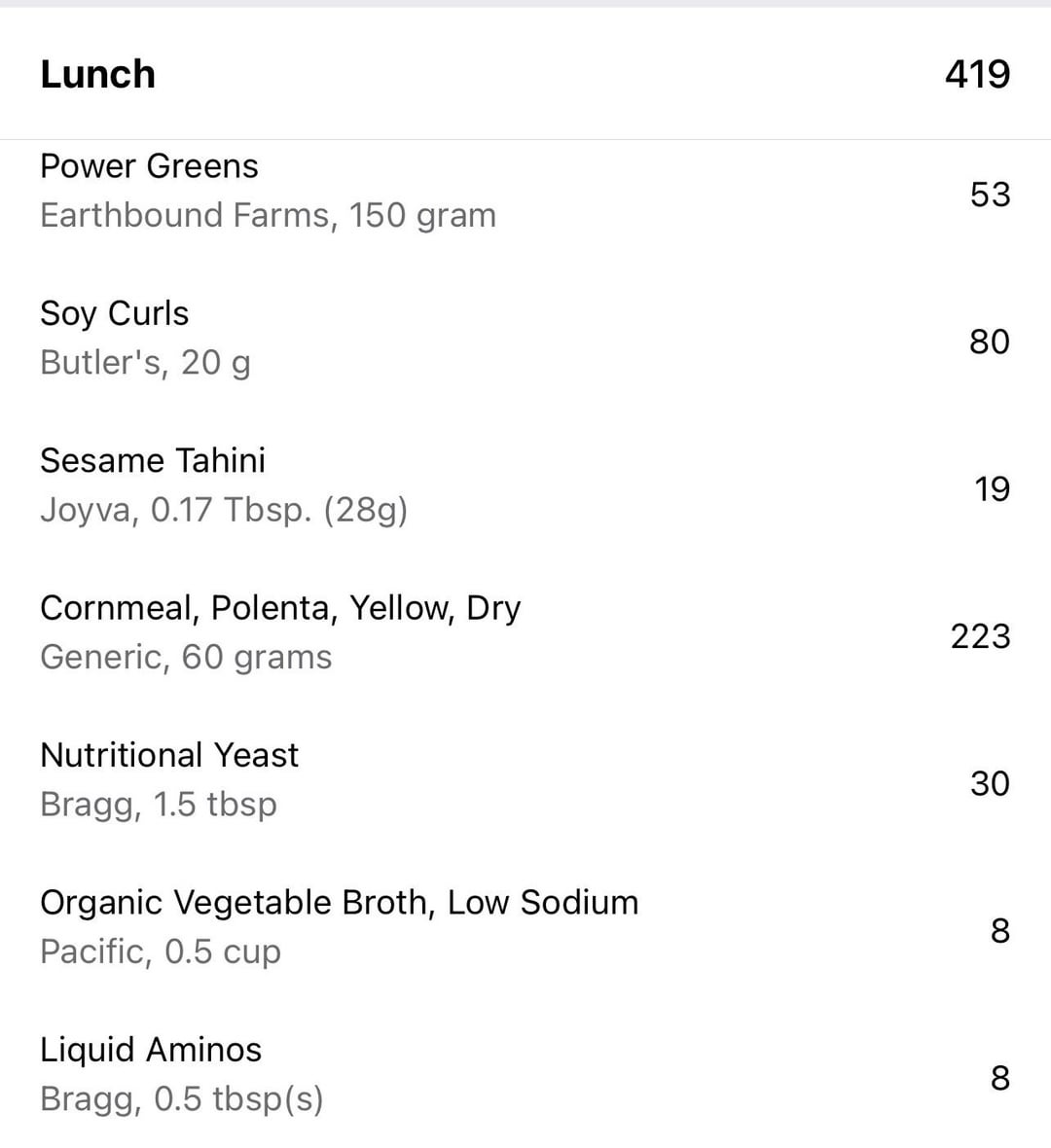This screenshot has width=1051, height=1148.
Task: Tap the Pacific 0.5 cup serving text
Action: click(x=161, y=951)
